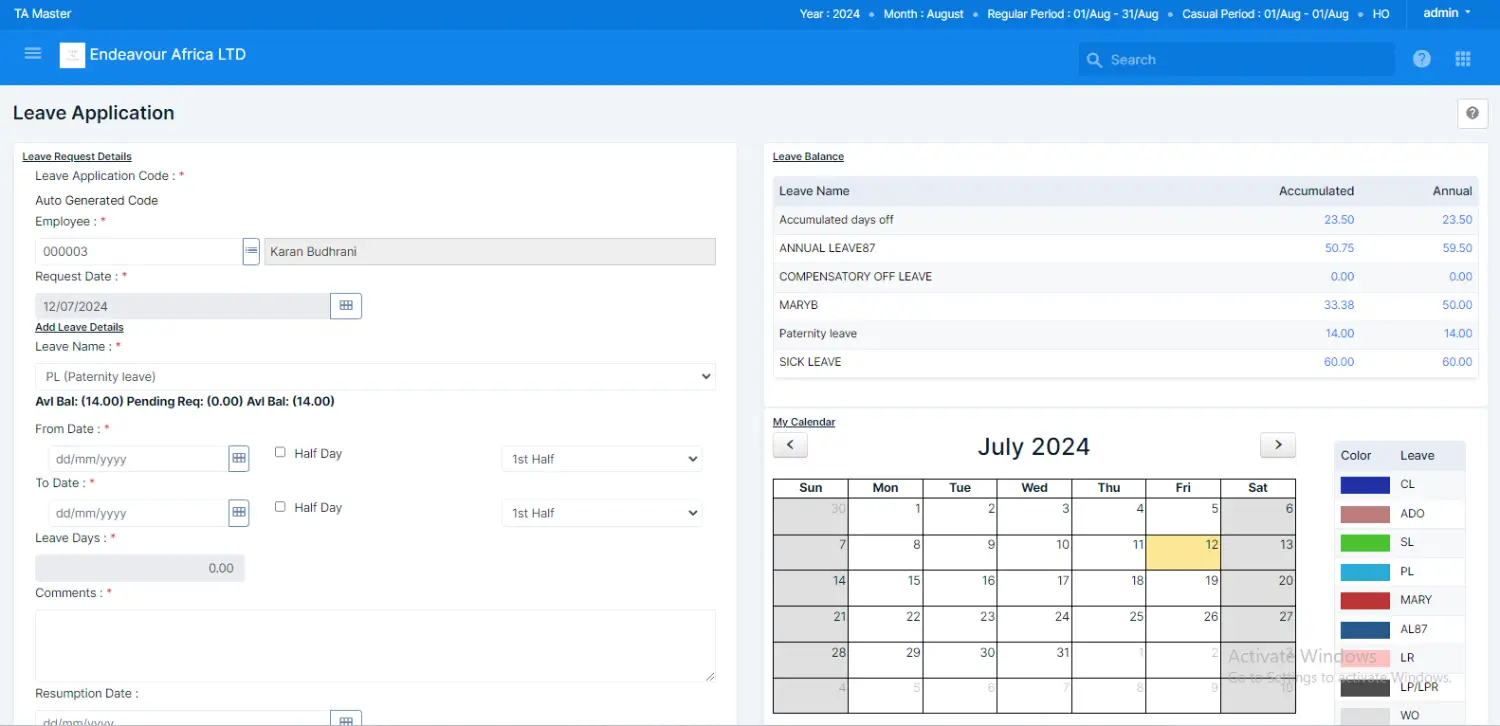This screenshot has height=726, width=1500.
Task: Enable Half Day for To Date
Action: coord(281,507)
